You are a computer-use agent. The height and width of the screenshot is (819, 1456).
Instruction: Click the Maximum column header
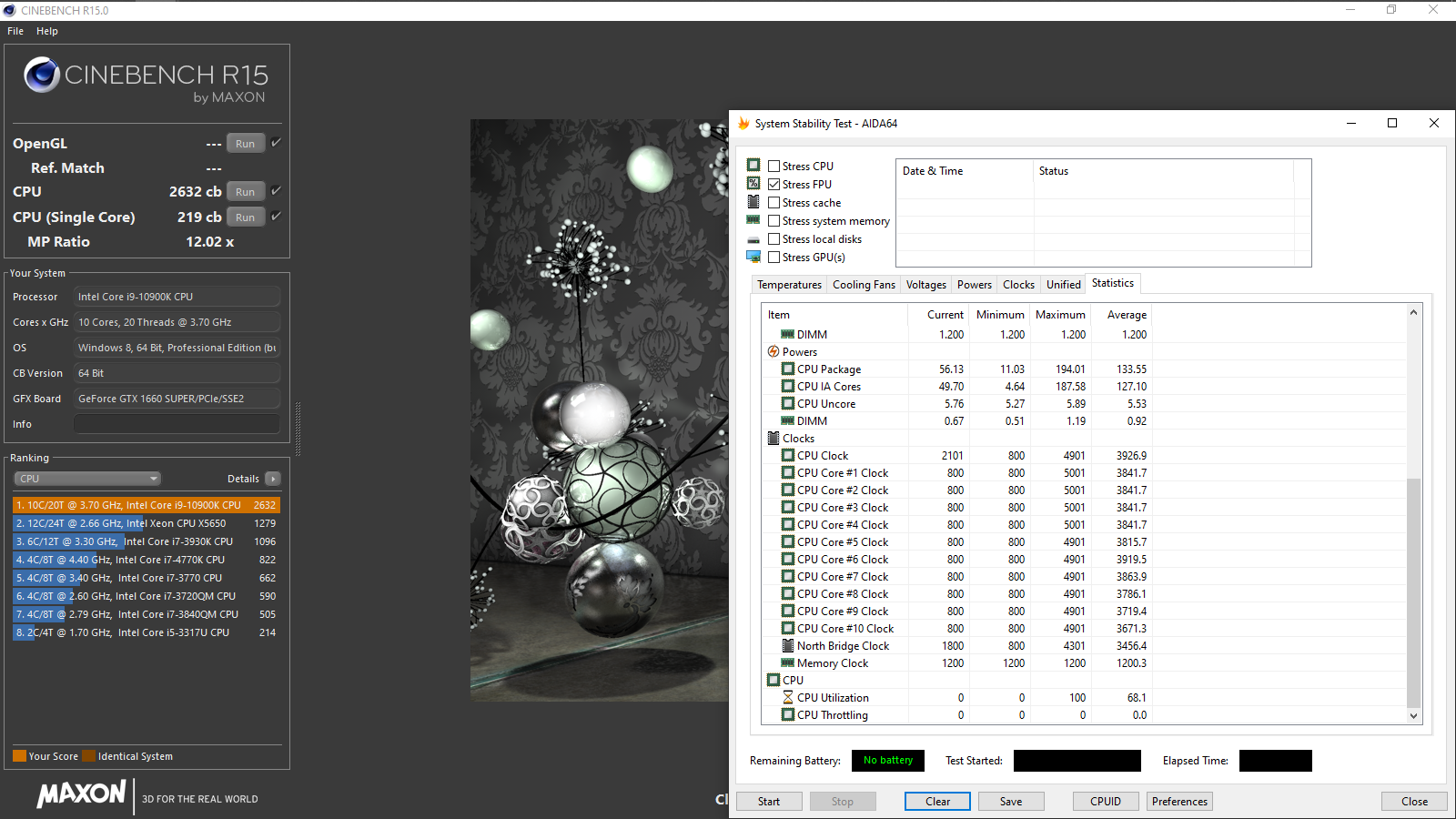(x=1060, y=315)
